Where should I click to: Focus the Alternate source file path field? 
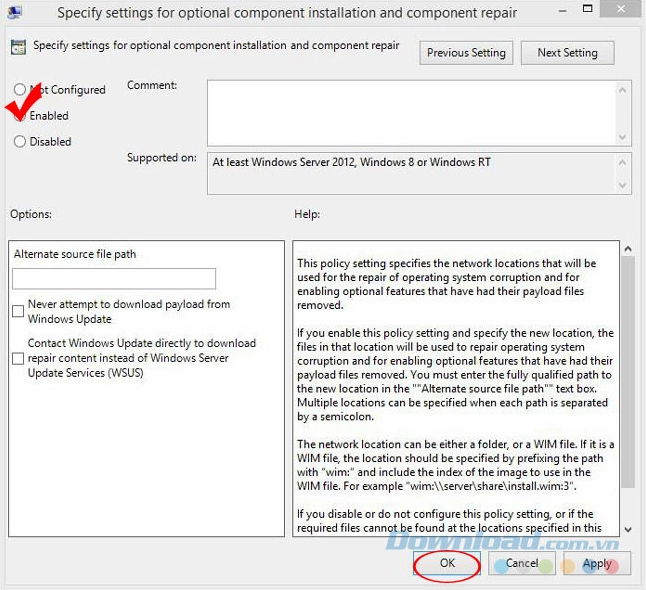click(x=114, y=279)
